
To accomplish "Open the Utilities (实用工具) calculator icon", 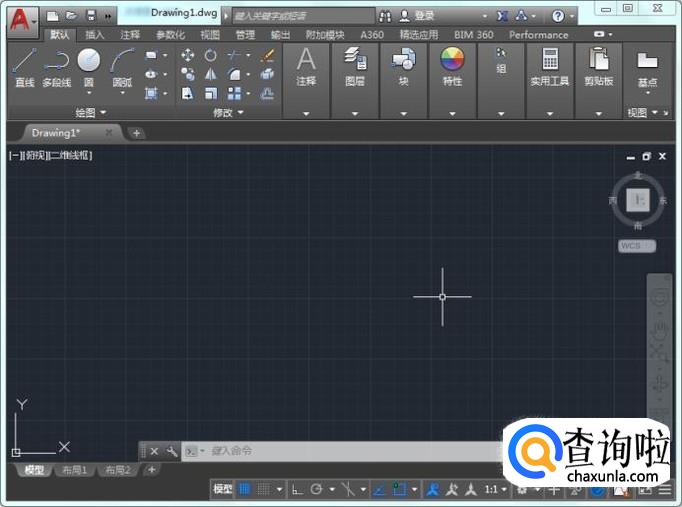I will (549, 61).
